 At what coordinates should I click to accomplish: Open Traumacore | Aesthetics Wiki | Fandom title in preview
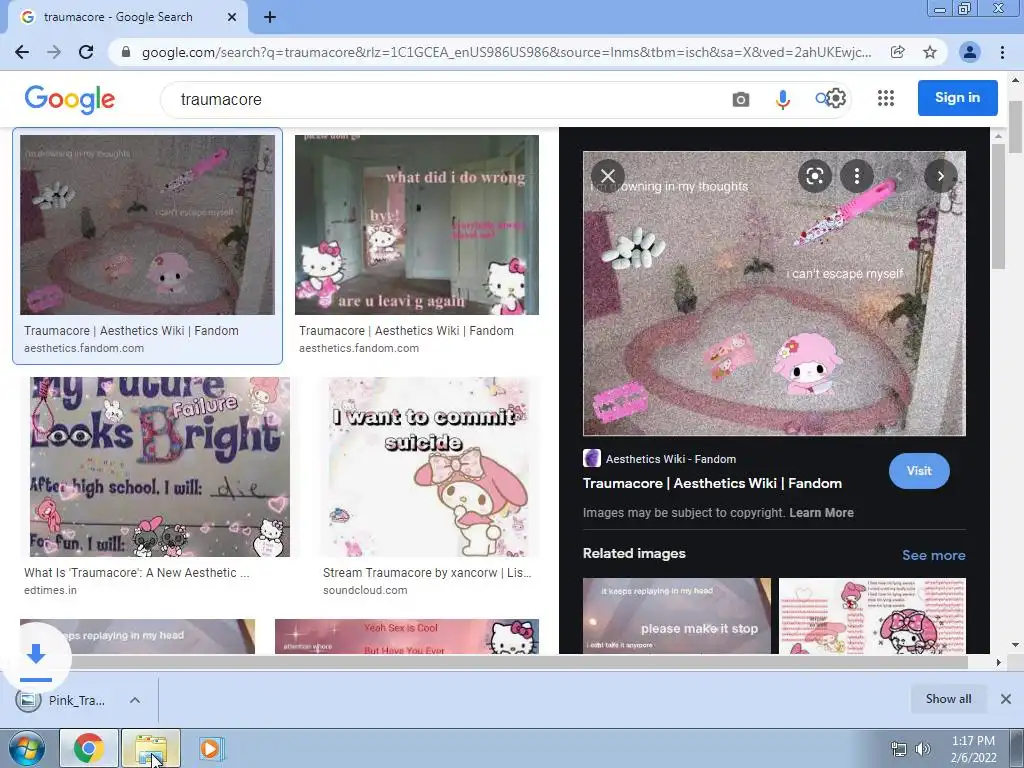click(712, 483)
